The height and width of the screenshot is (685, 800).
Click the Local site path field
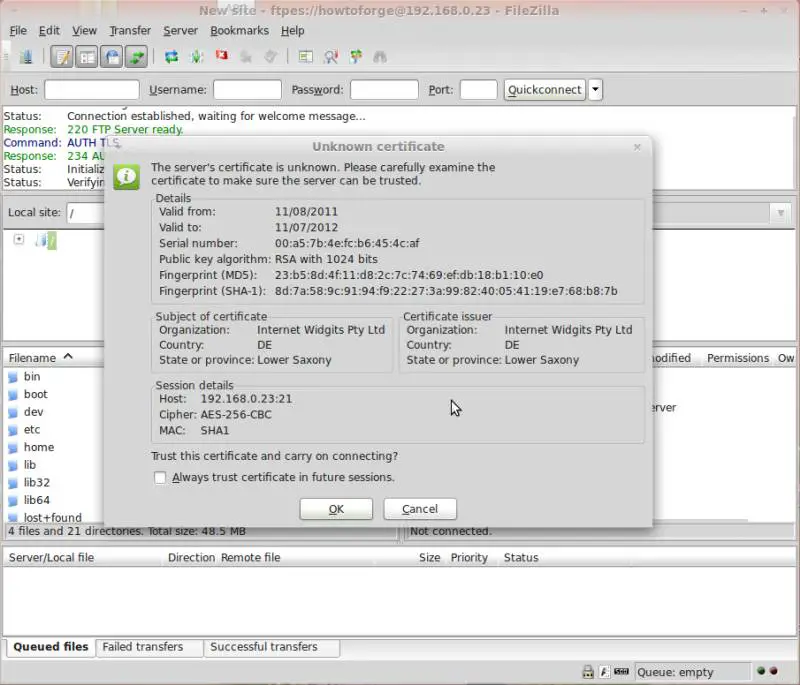pos(86,213)
